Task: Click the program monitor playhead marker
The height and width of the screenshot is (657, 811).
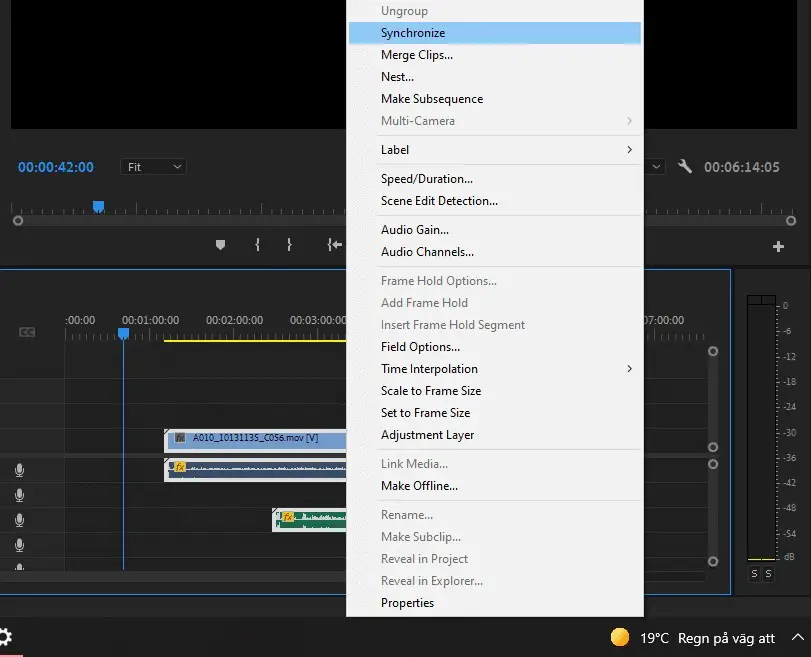Action: [x=98, y=206]
